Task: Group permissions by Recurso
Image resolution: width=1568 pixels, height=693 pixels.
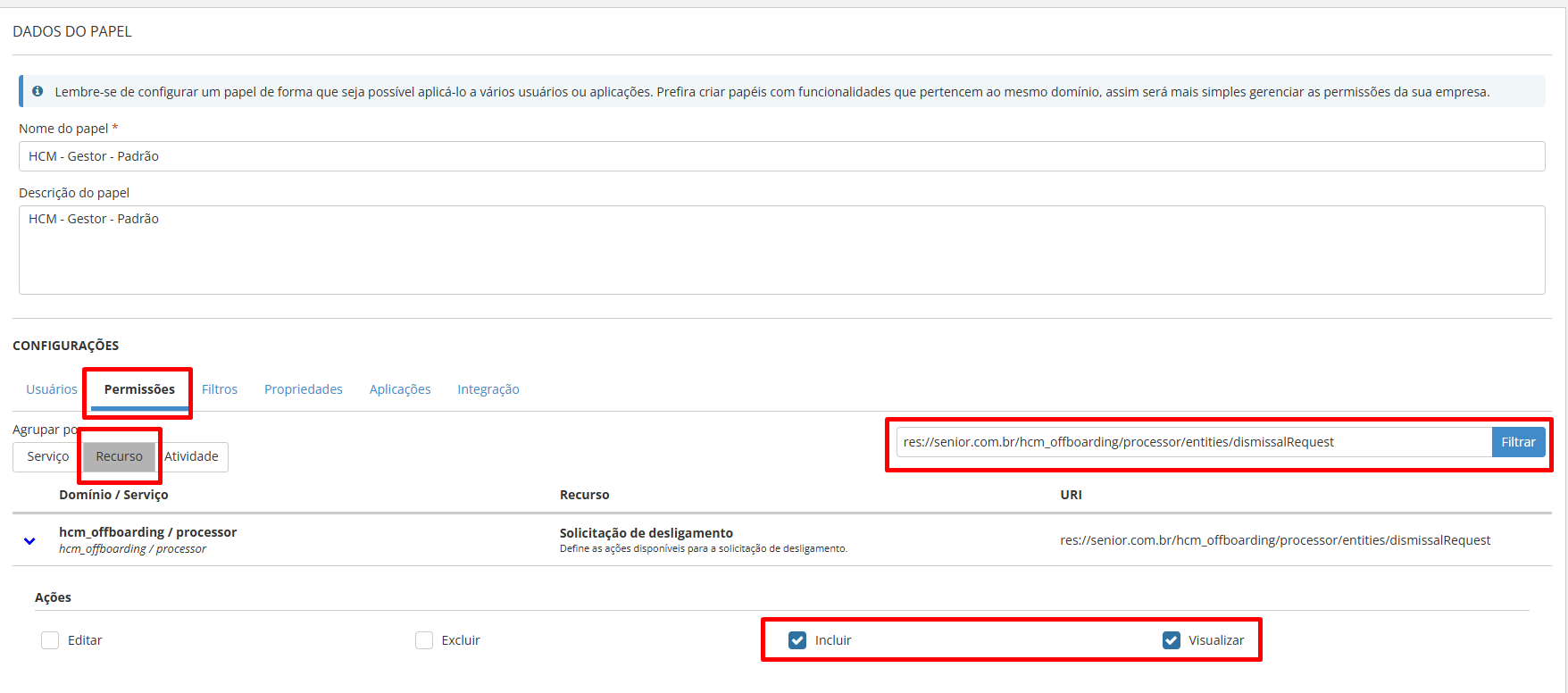Action: click(119, 456)
